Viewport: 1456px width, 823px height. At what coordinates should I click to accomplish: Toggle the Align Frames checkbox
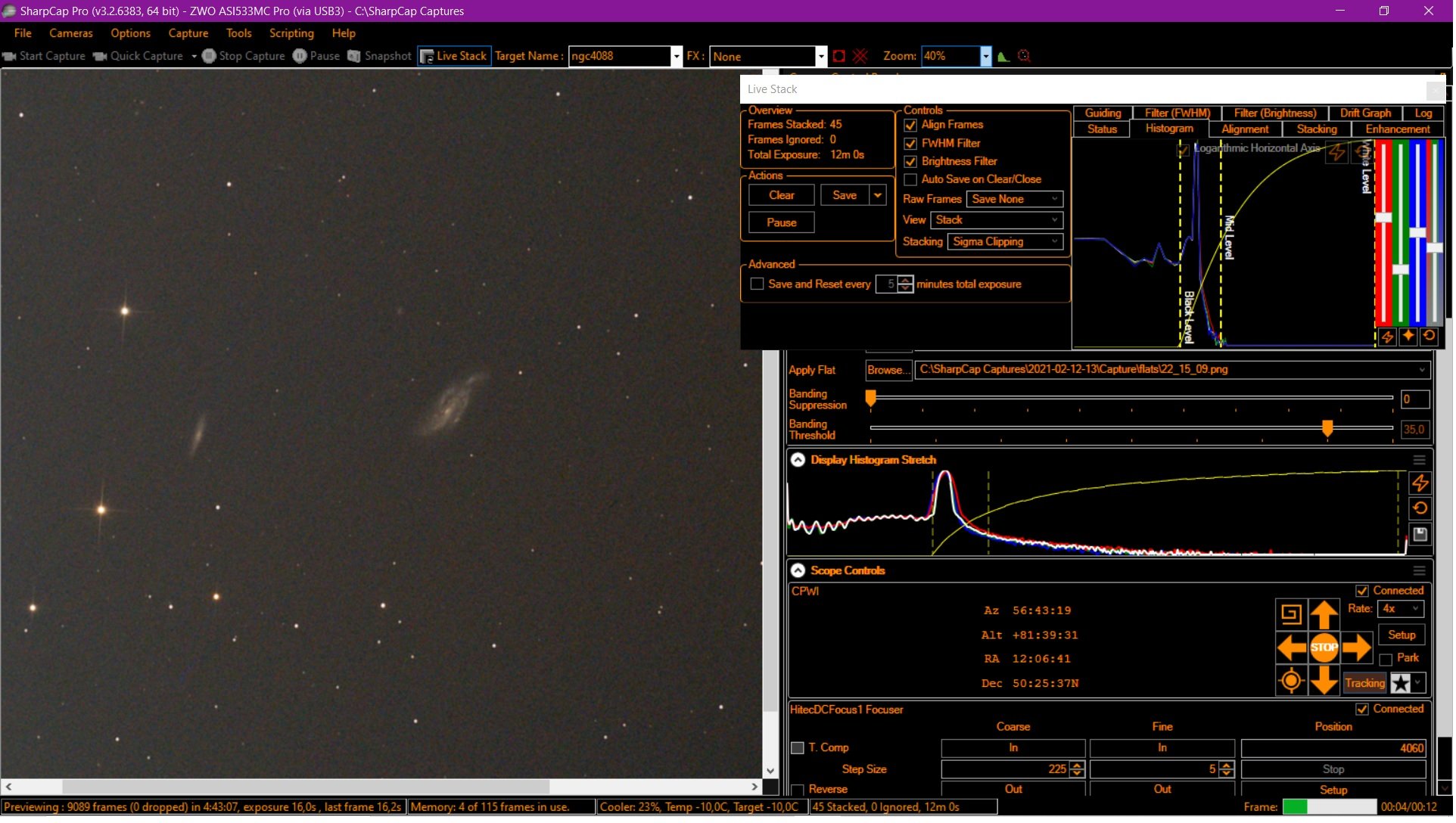point(912,125)
